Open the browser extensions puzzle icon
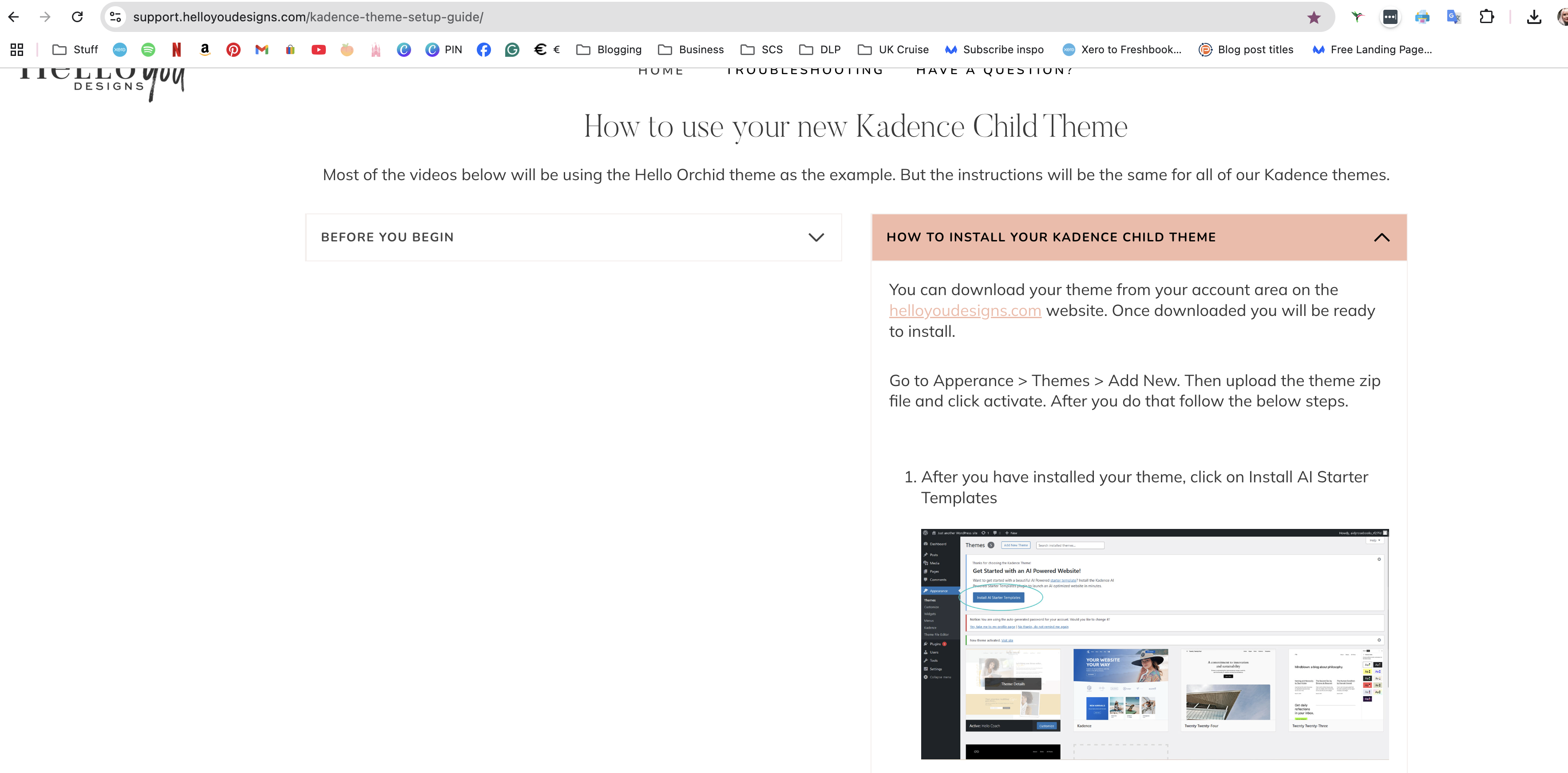The height and width of the screenshot is (773, 1568). (1486, 17)
